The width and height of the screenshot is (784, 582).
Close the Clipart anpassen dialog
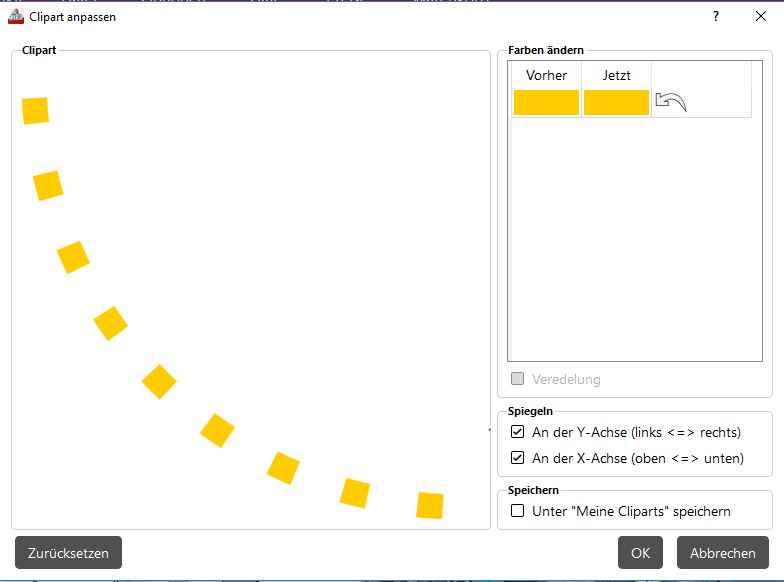coord(761,17)
